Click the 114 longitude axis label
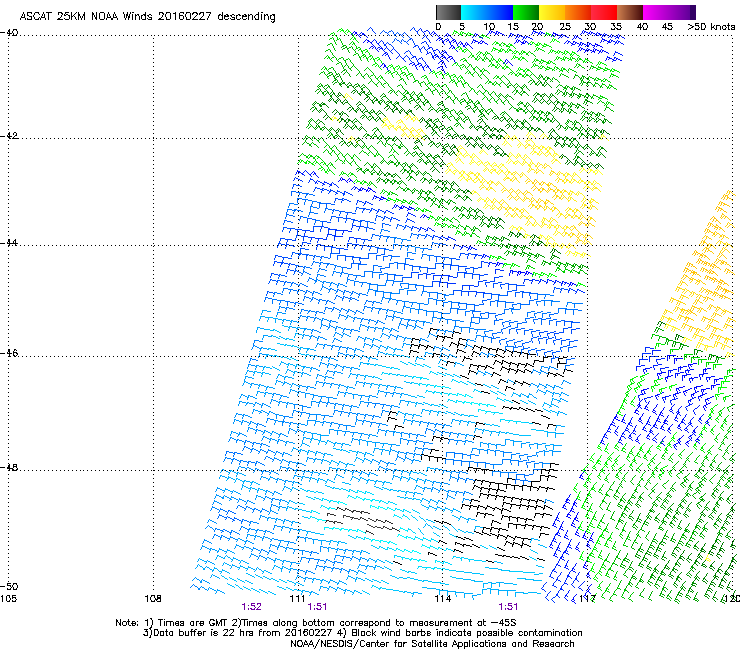This screenshot has height=650, width=740. coord(443,599)
